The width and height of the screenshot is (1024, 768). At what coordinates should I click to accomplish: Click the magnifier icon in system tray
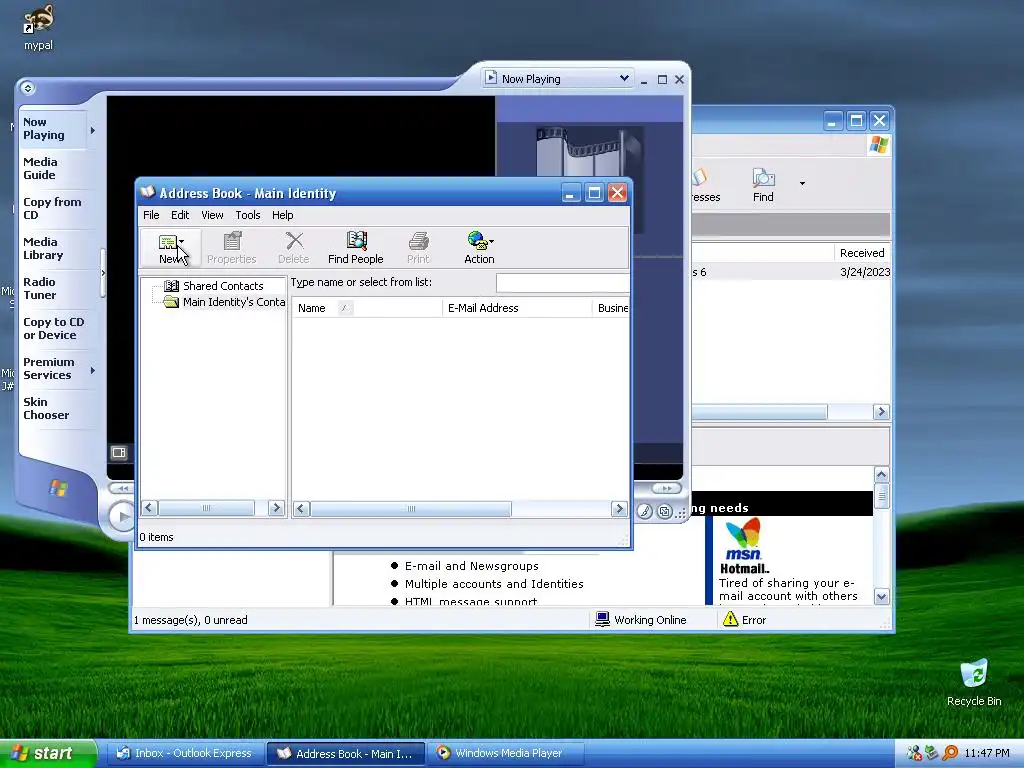(x=950, y=753)
